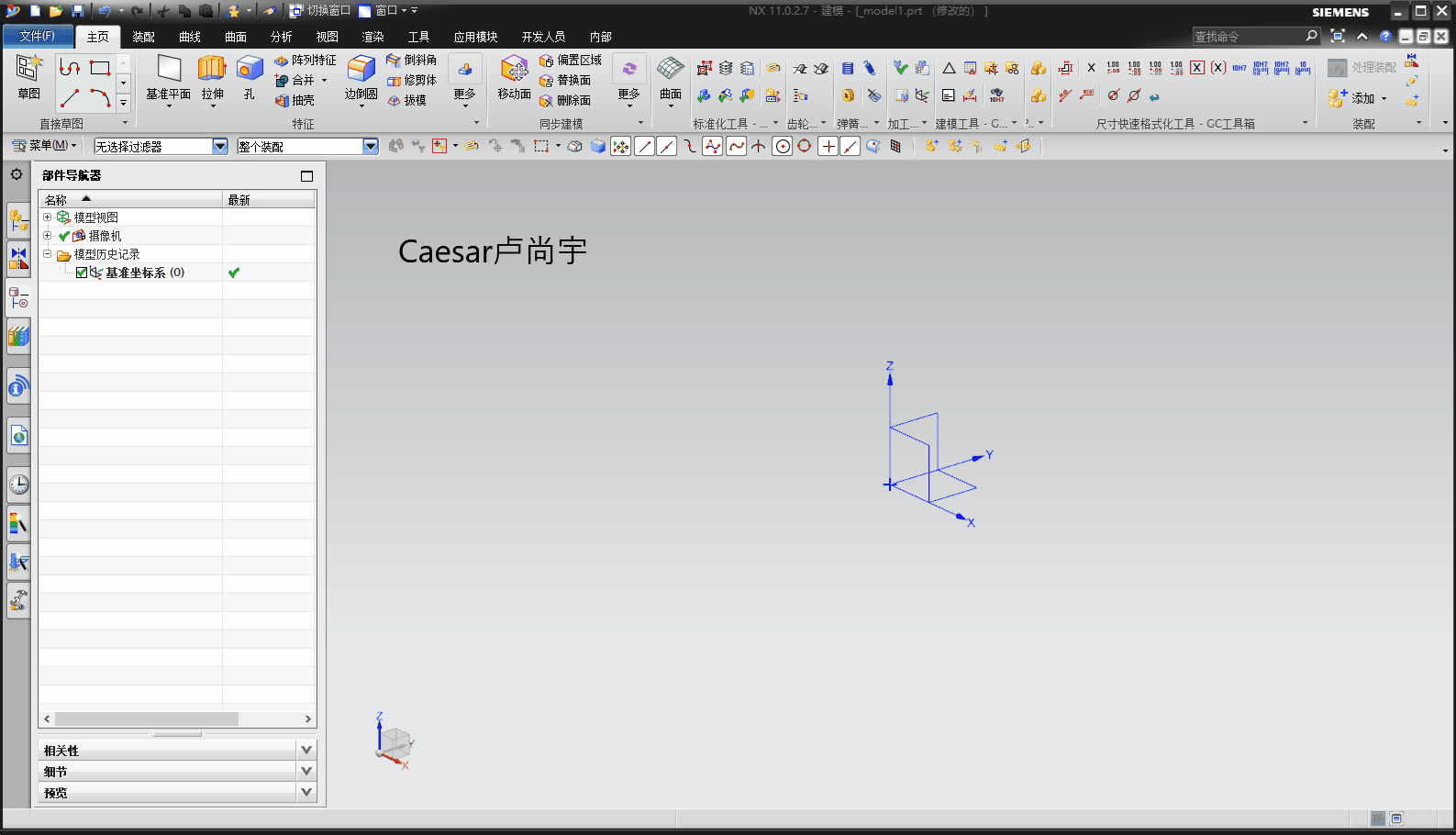Viewport: 1456px width, 835px height.
Task: Open the Constraint Navigator sidebar tab
Action: click(x=18, y=259)
